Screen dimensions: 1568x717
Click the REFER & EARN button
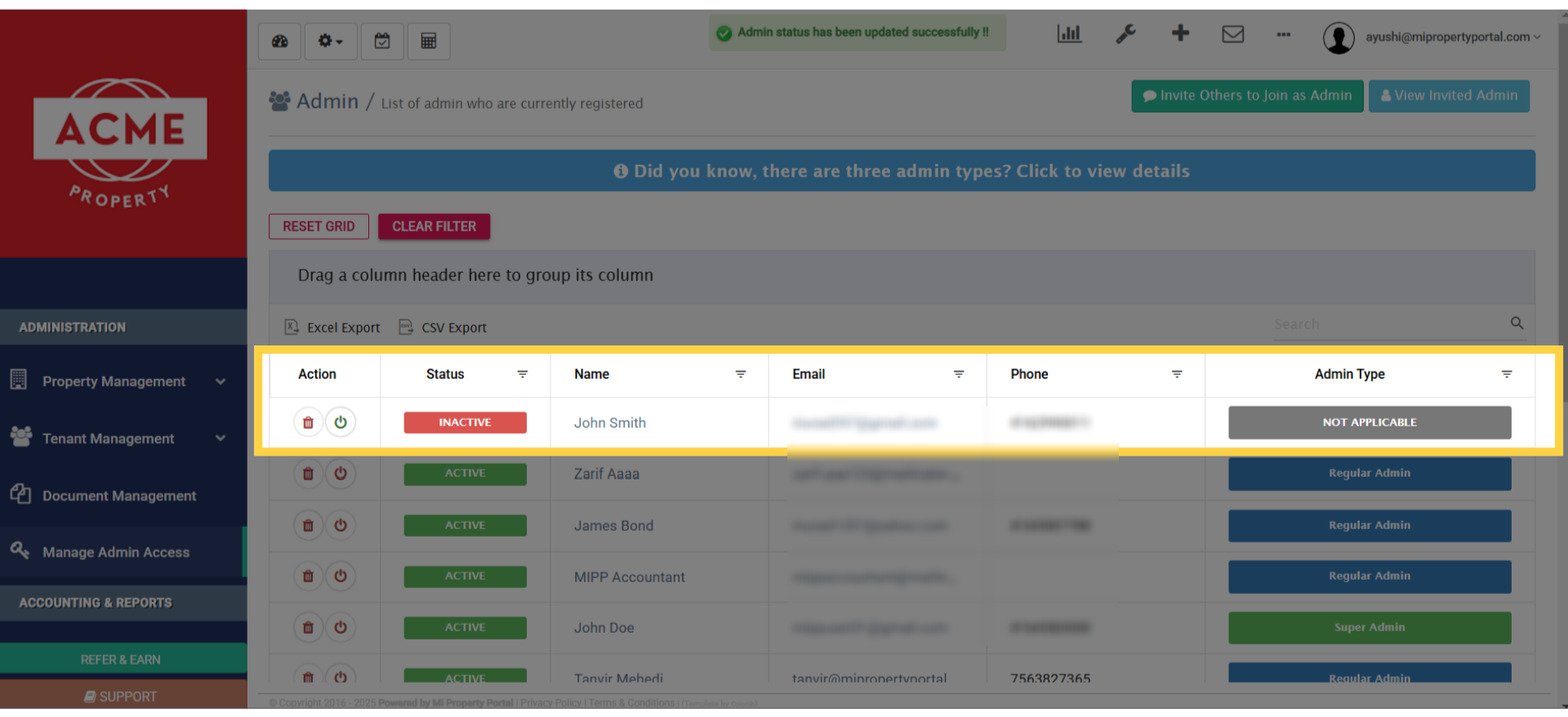pyautogui.click(x=122, y=659)
